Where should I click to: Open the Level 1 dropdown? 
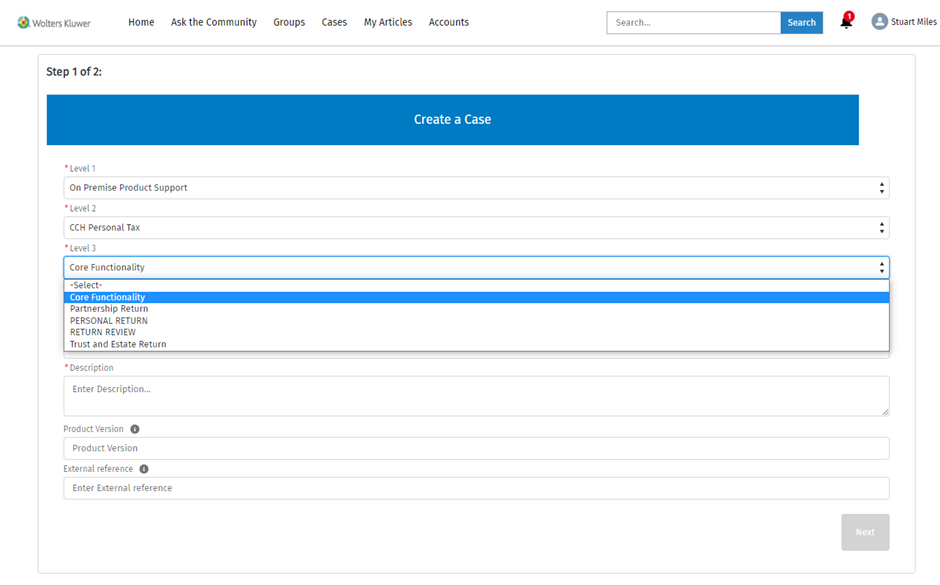point(477,188)
